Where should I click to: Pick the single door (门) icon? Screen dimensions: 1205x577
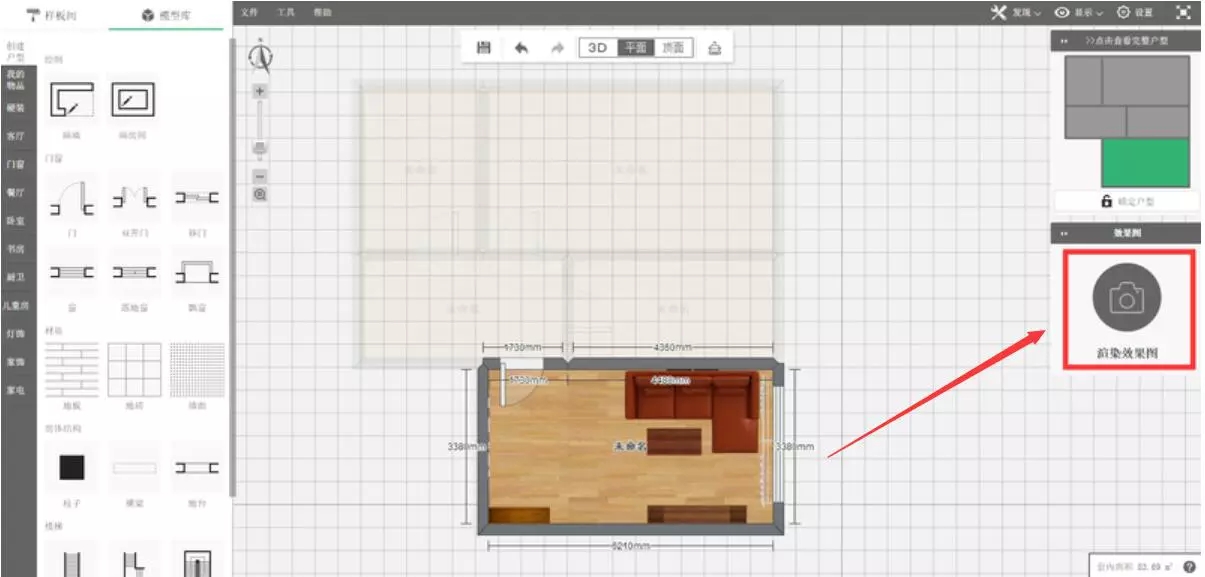pyautogui.click(x=72, y=197)
